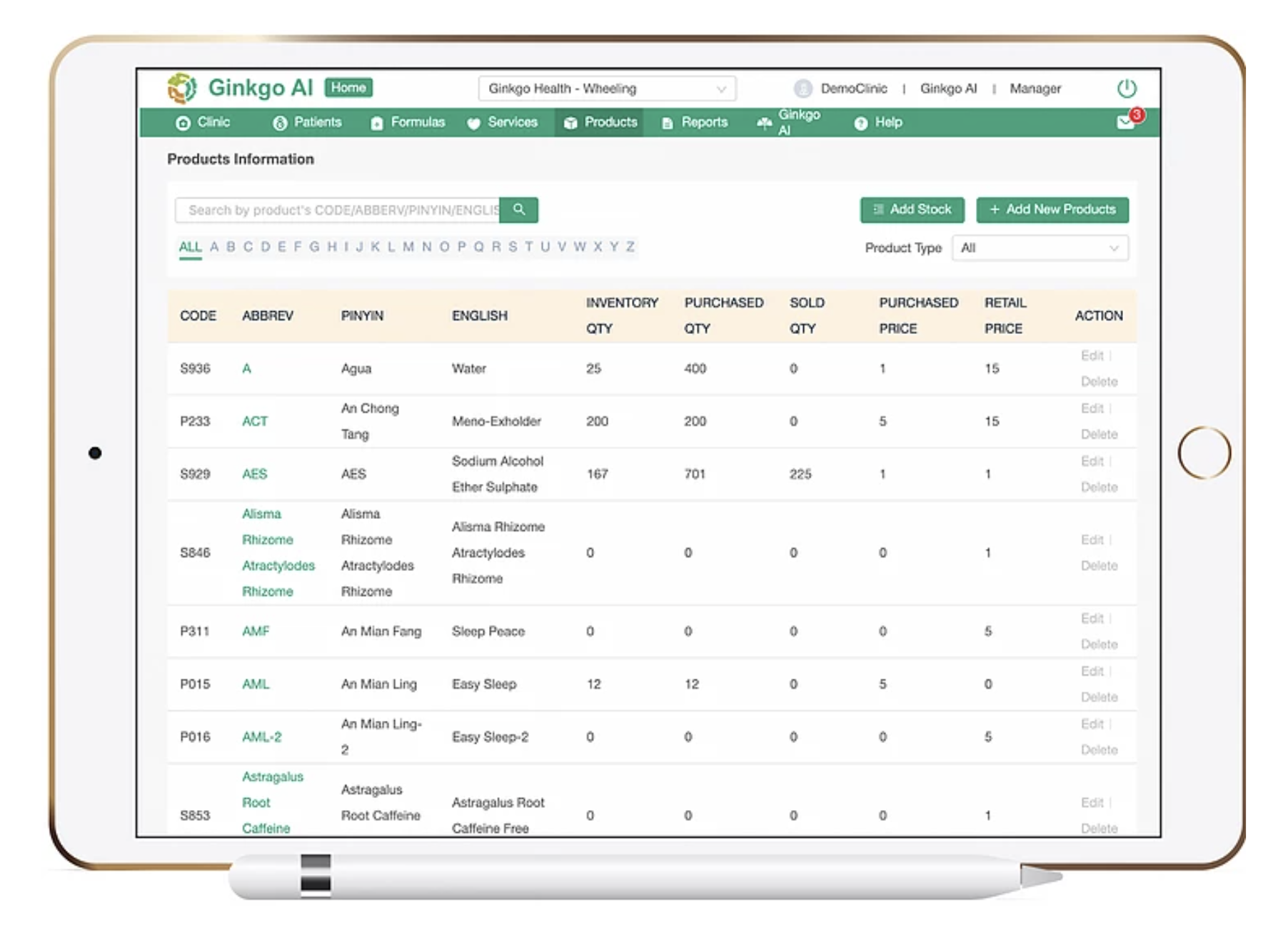Delete the AML-2 (P016) product
The image size is (1288, 935).
(1099, 749)
